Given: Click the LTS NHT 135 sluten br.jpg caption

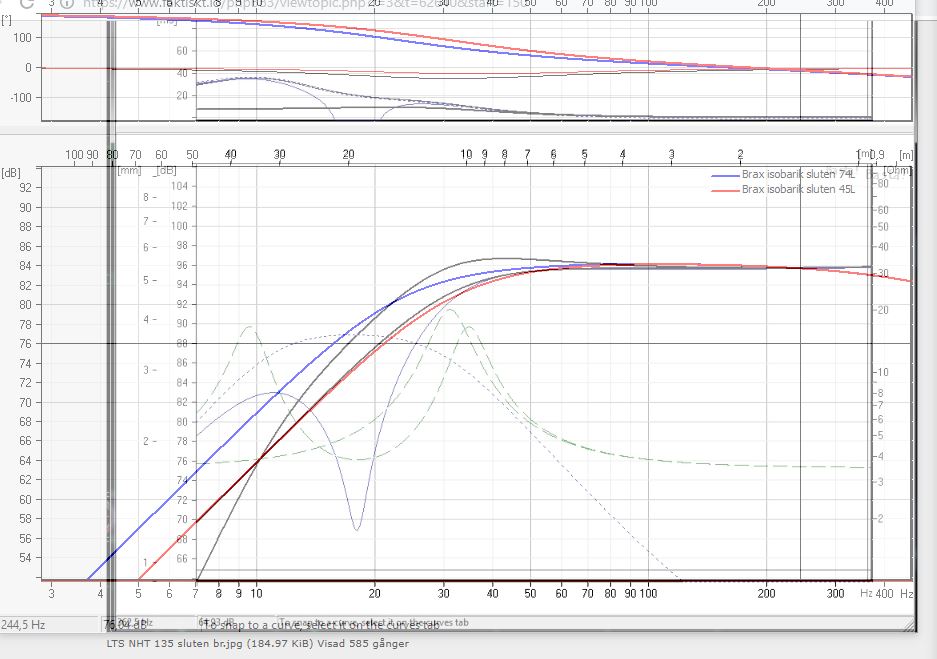Looking at the screenshot, I should click(x=258, y=643).
